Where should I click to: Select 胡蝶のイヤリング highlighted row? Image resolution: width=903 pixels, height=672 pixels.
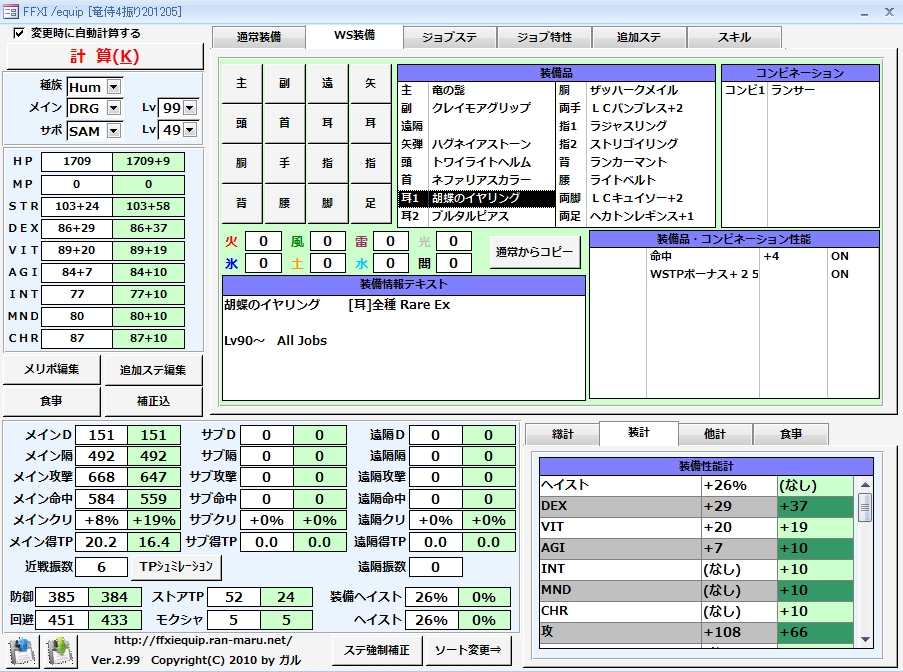pos(476,198)
